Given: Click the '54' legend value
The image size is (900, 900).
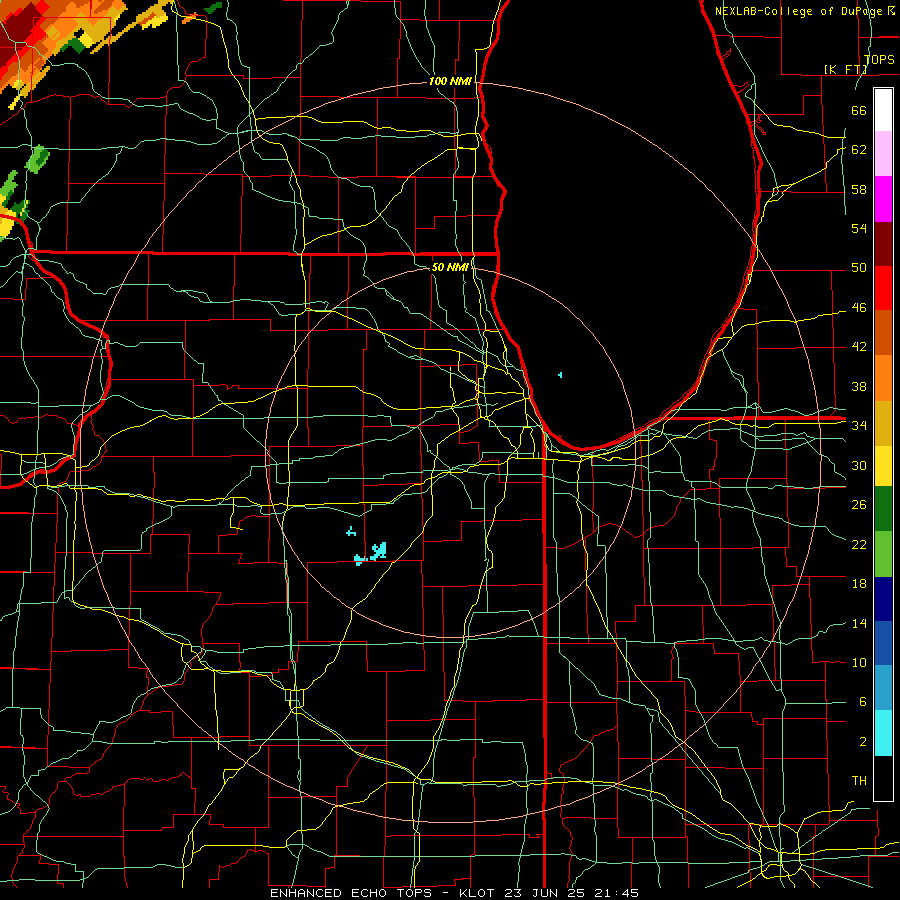Looking at the screenshot, I should 859,228.
